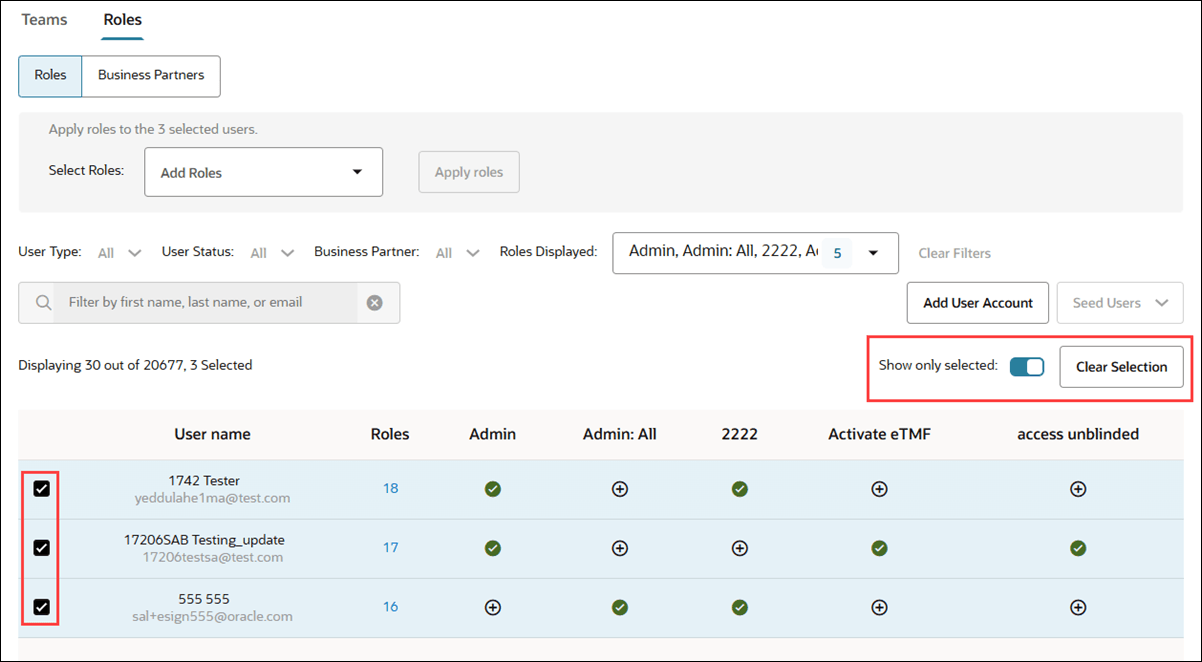Viewport: 1202px width, 662px height.
Task: Uncheck the 555 555 row checkbox
Action: pos(40,607)
